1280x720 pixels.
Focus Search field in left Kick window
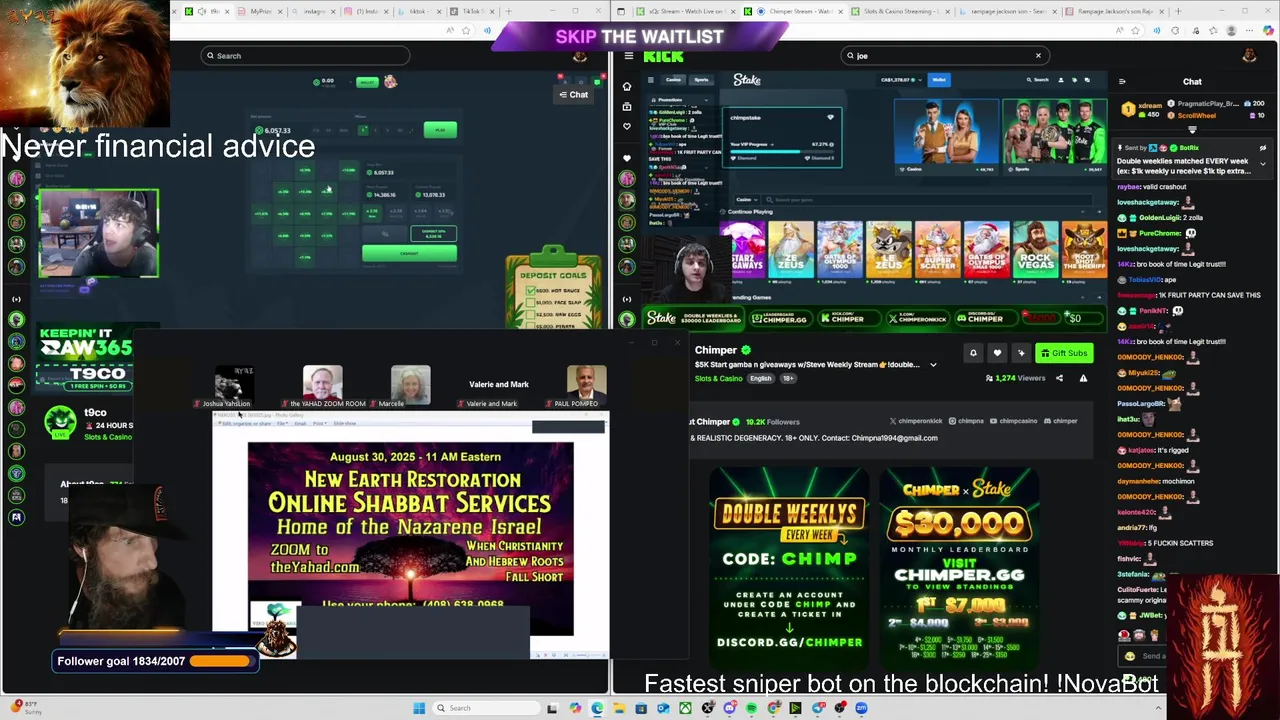305,56
